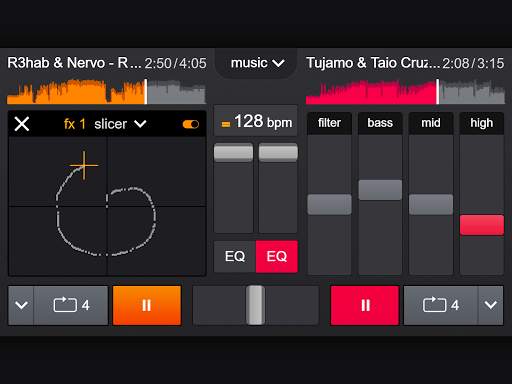The image size is (512, 384).
Task: Select the left deck EQ button
Action: [x=235, y=256]
